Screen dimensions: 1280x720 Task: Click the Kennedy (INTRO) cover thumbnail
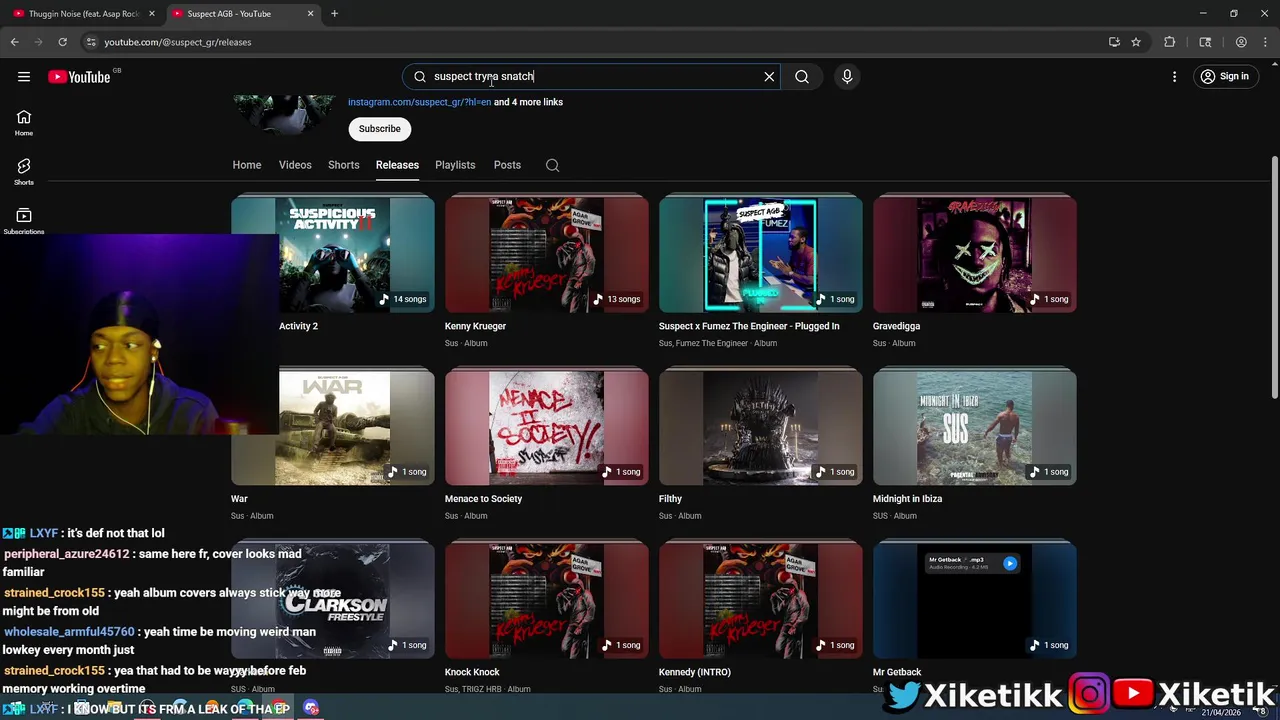tap(761, 601)
